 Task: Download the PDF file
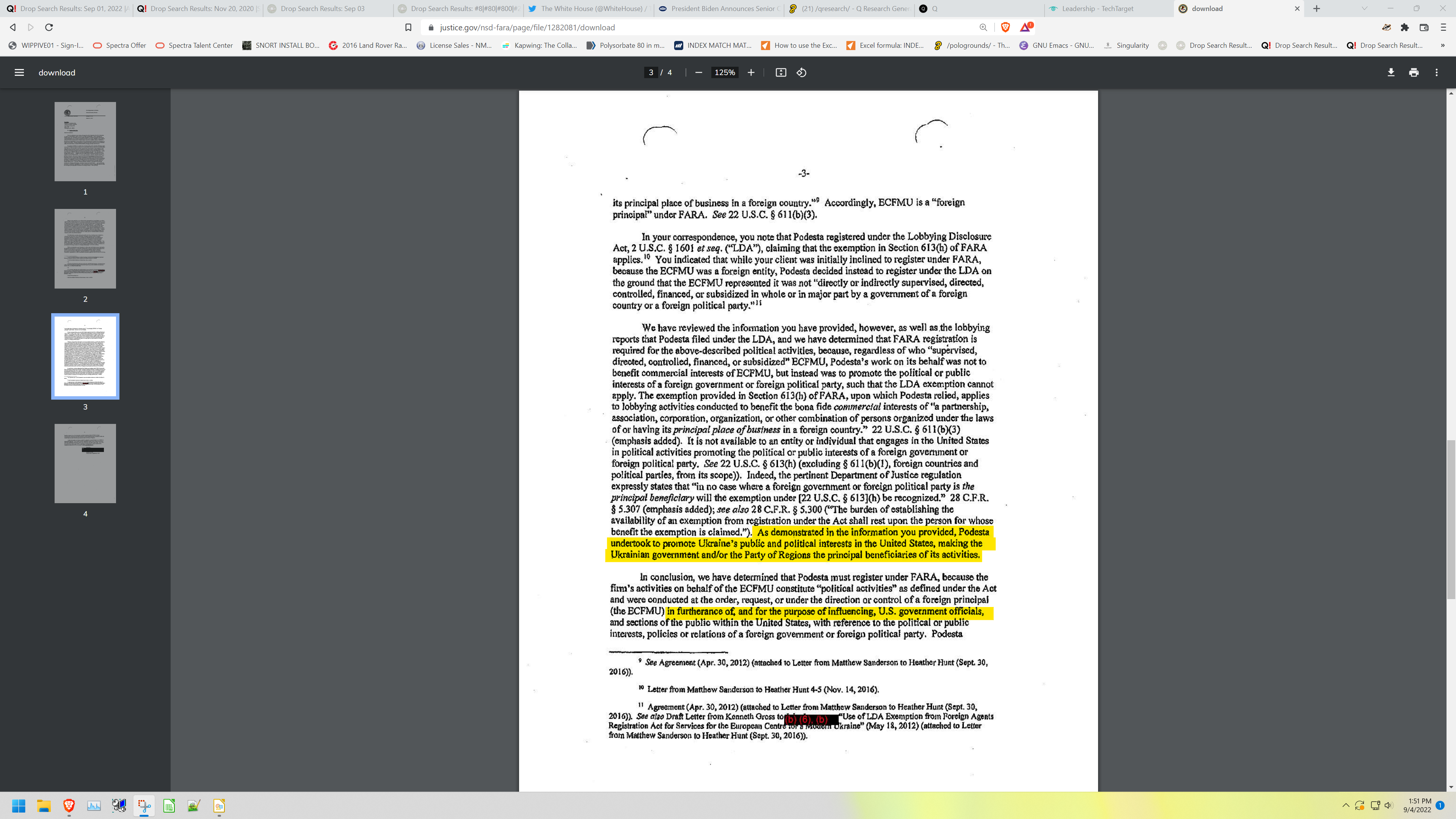1391,72
